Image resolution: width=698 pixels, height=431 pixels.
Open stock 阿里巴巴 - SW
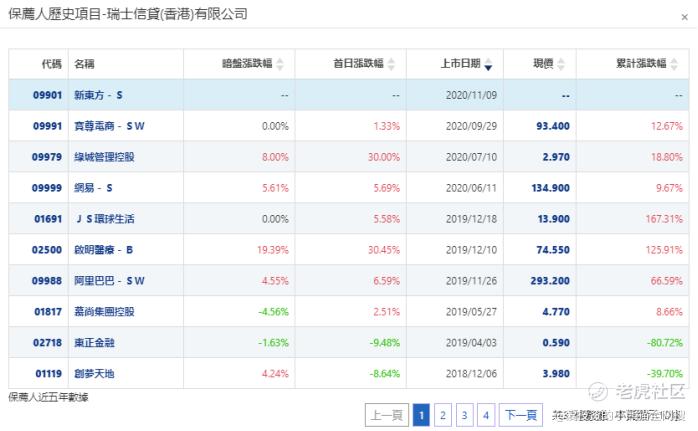click(109, 281)
